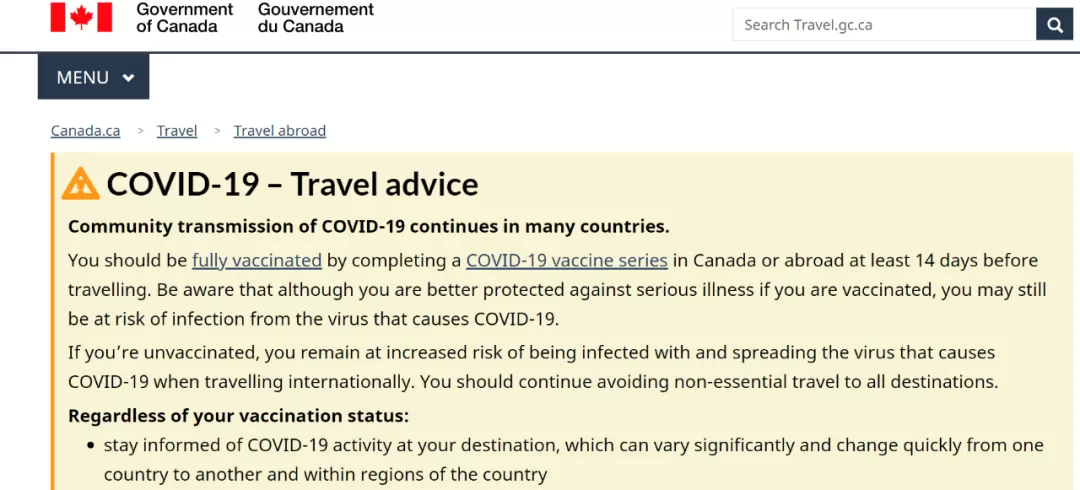
Task: Expand the MENU chevron arrow
Action: point(128,78)
